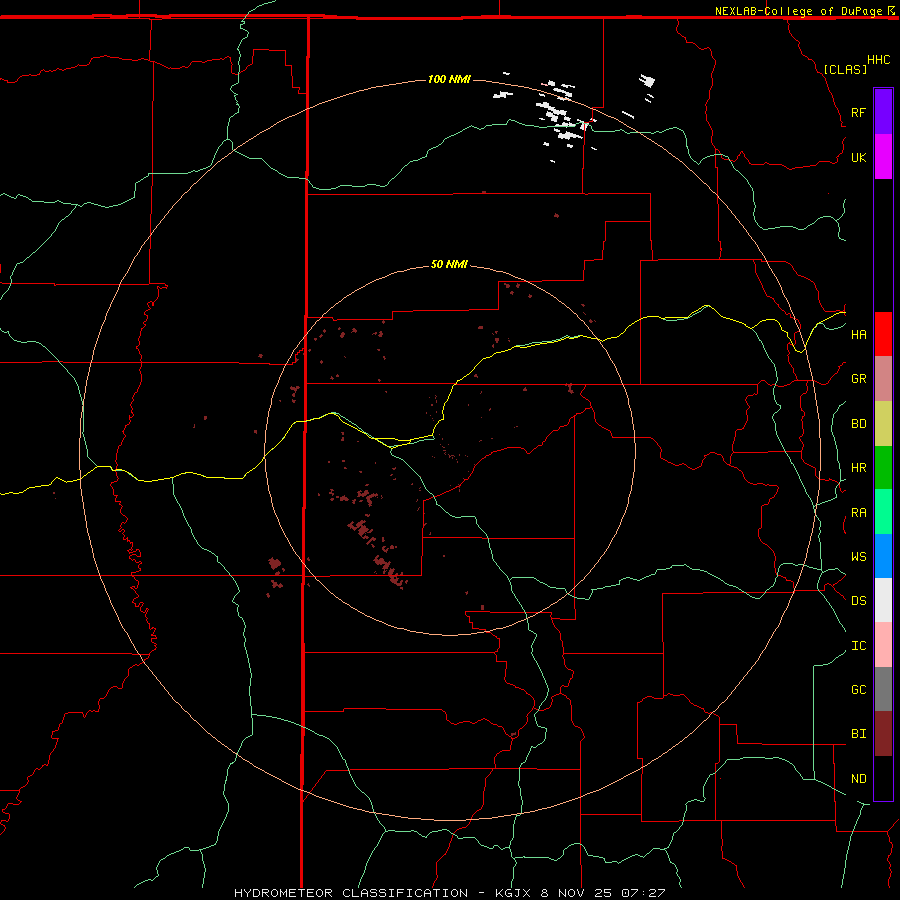Click the BD legend label
Viewport: 900px width, 900px height.
coord(858,424)
